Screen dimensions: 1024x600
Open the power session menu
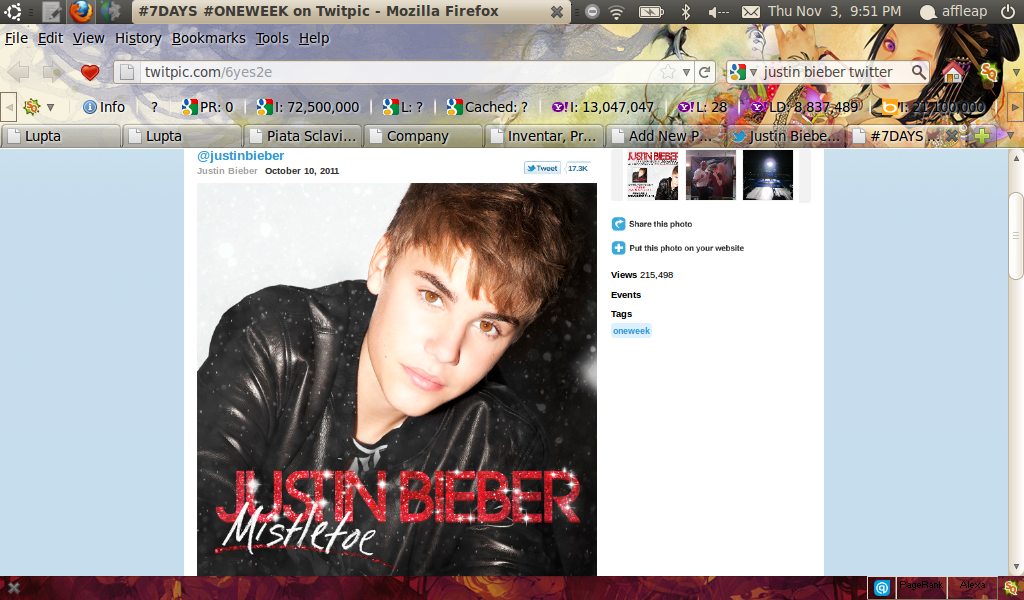[1008, 11]
